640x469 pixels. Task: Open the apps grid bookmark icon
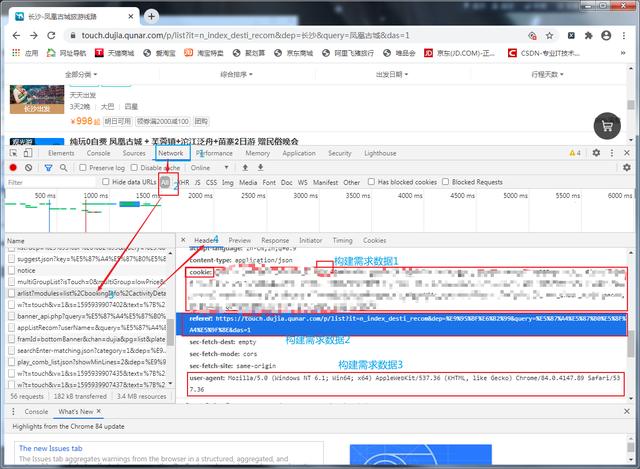pos(16,53)
